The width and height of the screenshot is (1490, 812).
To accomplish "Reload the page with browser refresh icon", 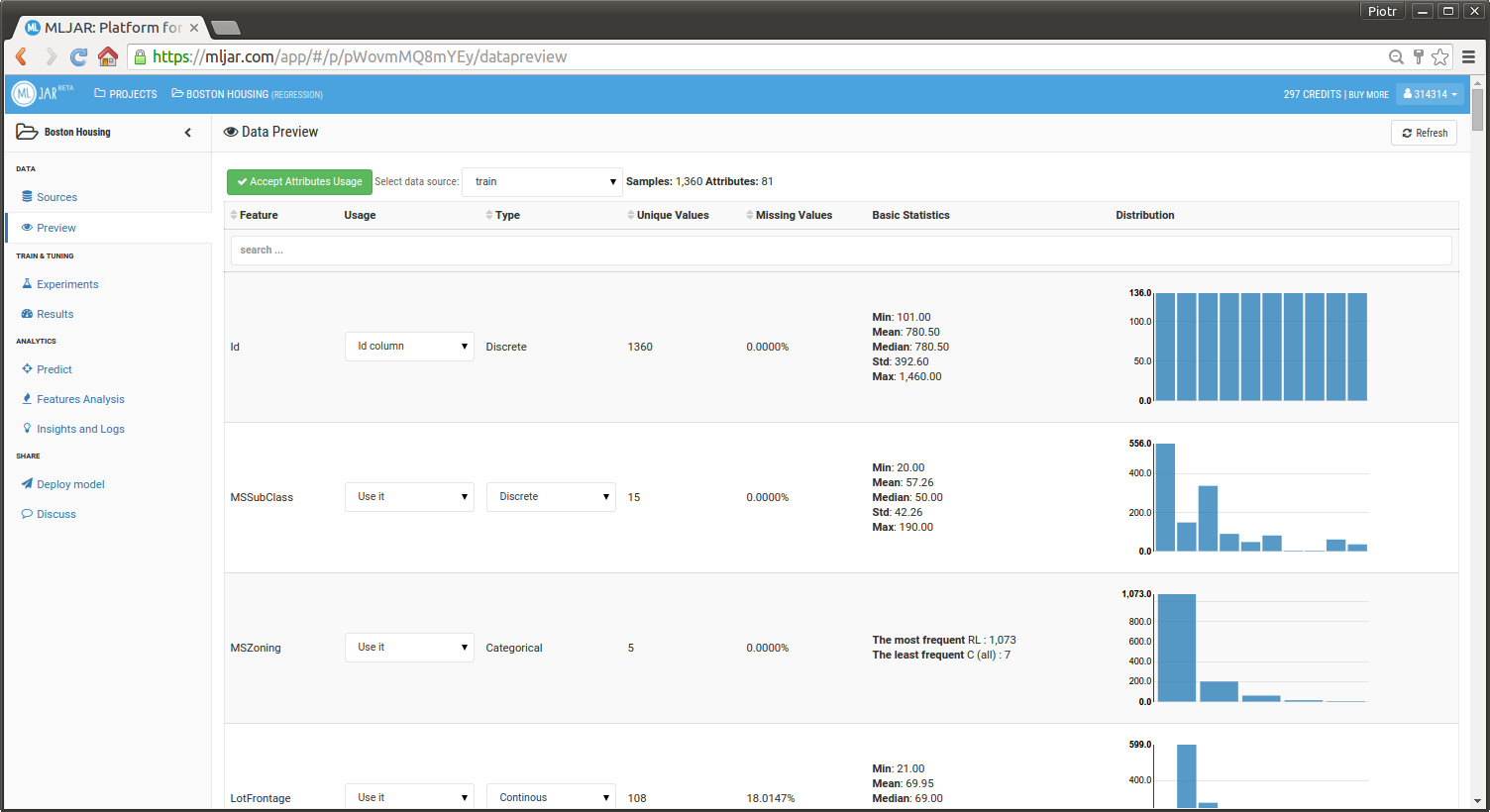I will point(79,56).
